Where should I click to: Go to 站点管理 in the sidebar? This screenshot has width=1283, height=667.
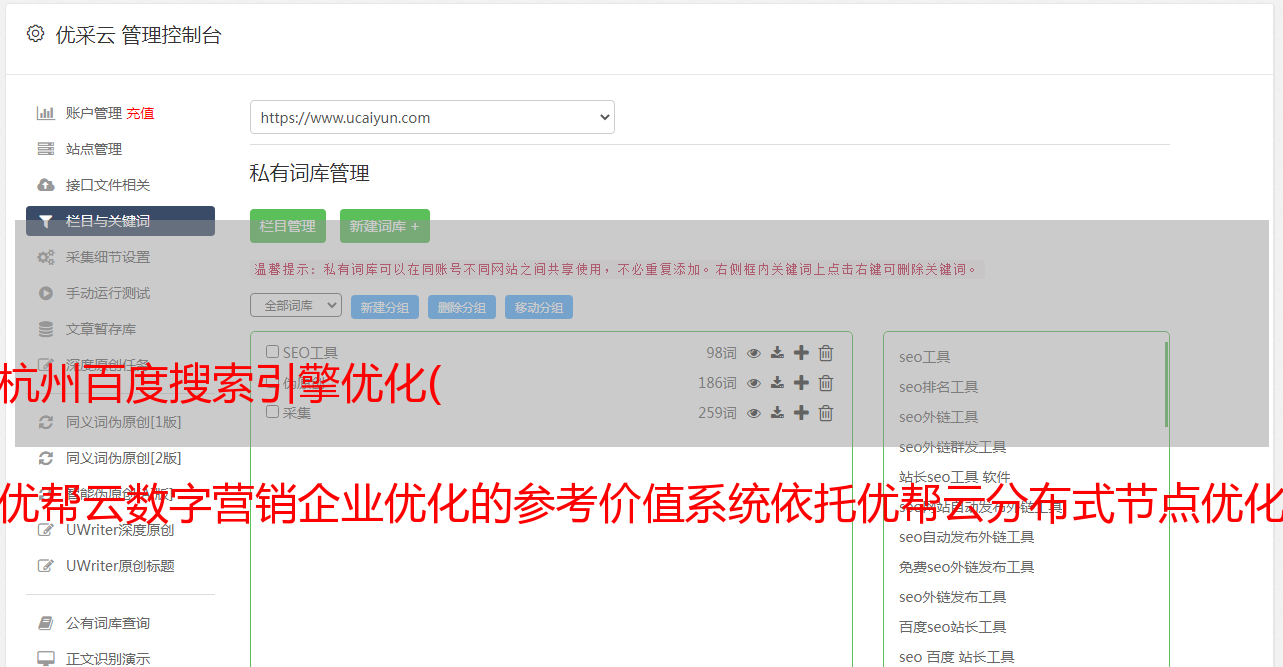click(94, 149)
